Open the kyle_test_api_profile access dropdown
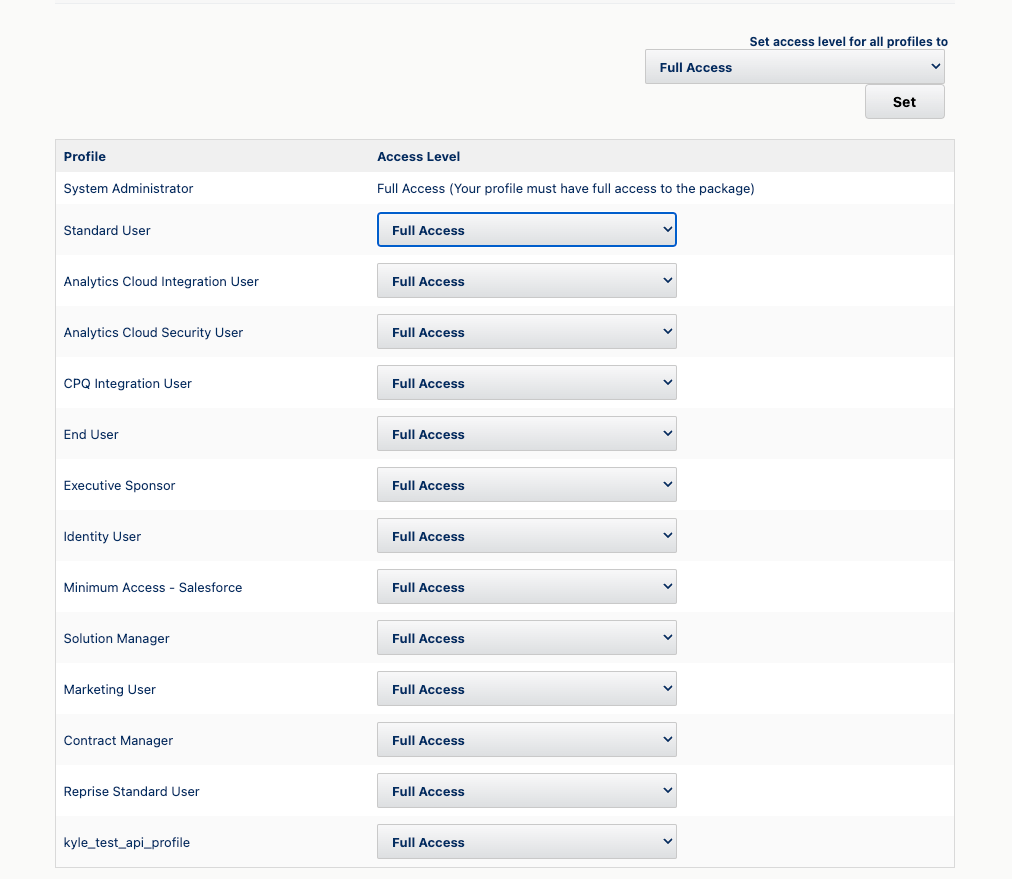 527,841
